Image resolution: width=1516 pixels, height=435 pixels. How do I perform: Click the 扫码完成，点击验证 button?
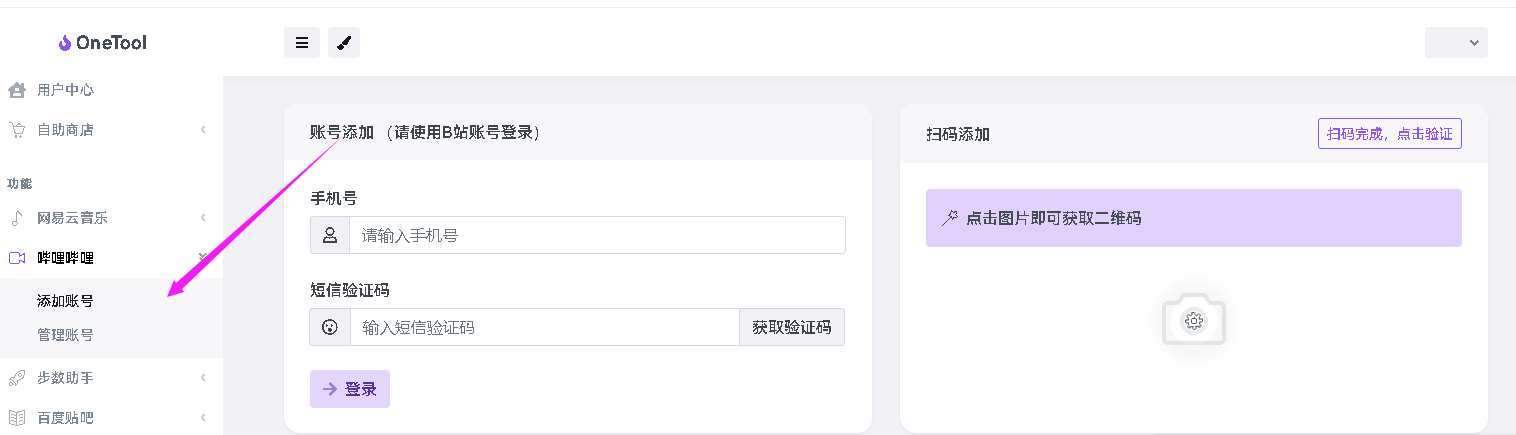[1390, 133]
